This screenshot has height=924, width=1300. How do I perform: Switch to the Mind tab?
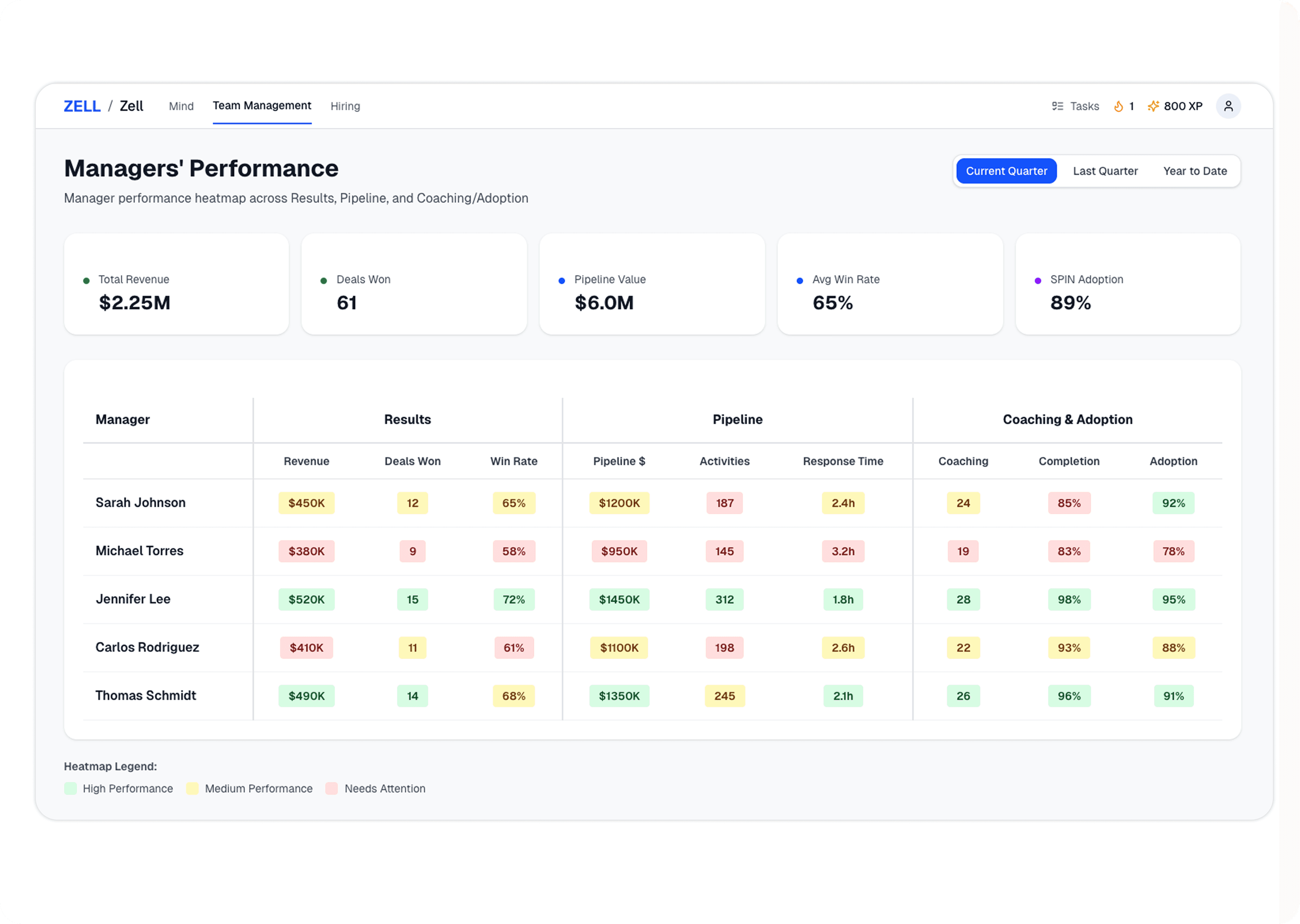pos(181,106)
